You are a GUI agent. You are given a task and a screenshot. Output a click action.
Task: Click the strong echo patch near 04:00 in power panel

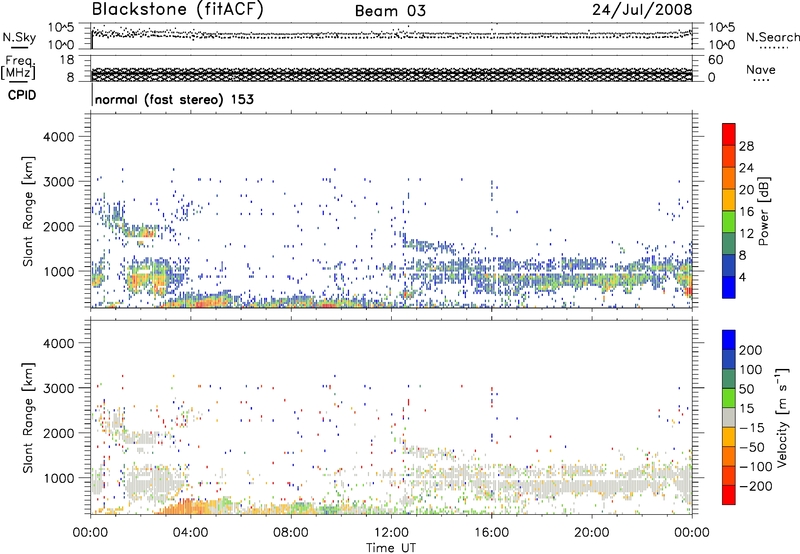pos(202,302)
